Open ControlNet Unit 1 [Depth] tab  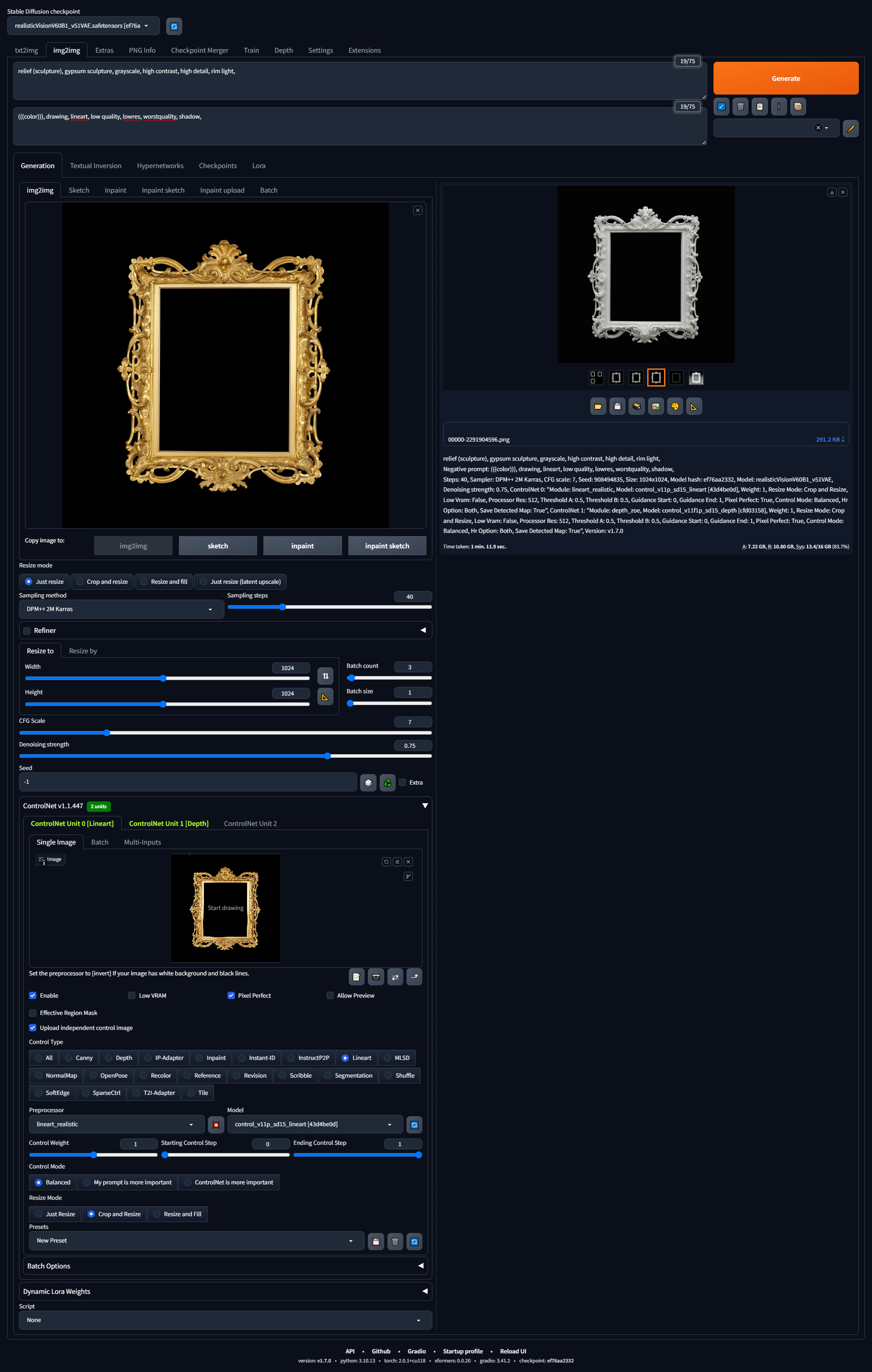[168, 823]
